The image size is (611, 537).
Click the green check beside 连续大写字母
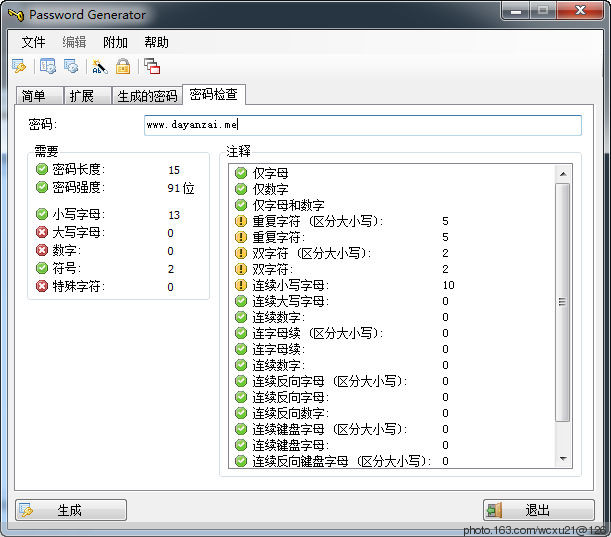point(241,301)
